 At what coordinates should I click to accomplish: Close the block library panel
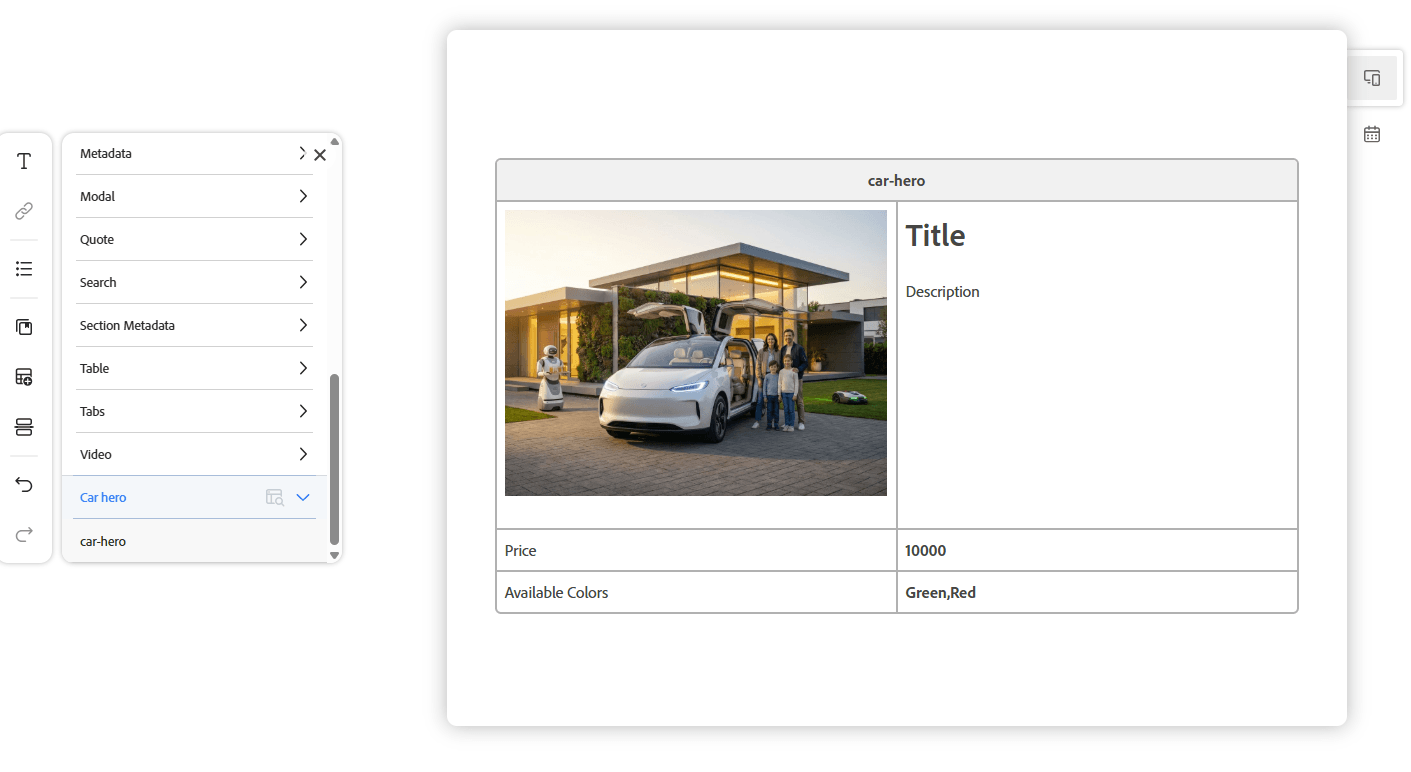click(x=320, y=155)
